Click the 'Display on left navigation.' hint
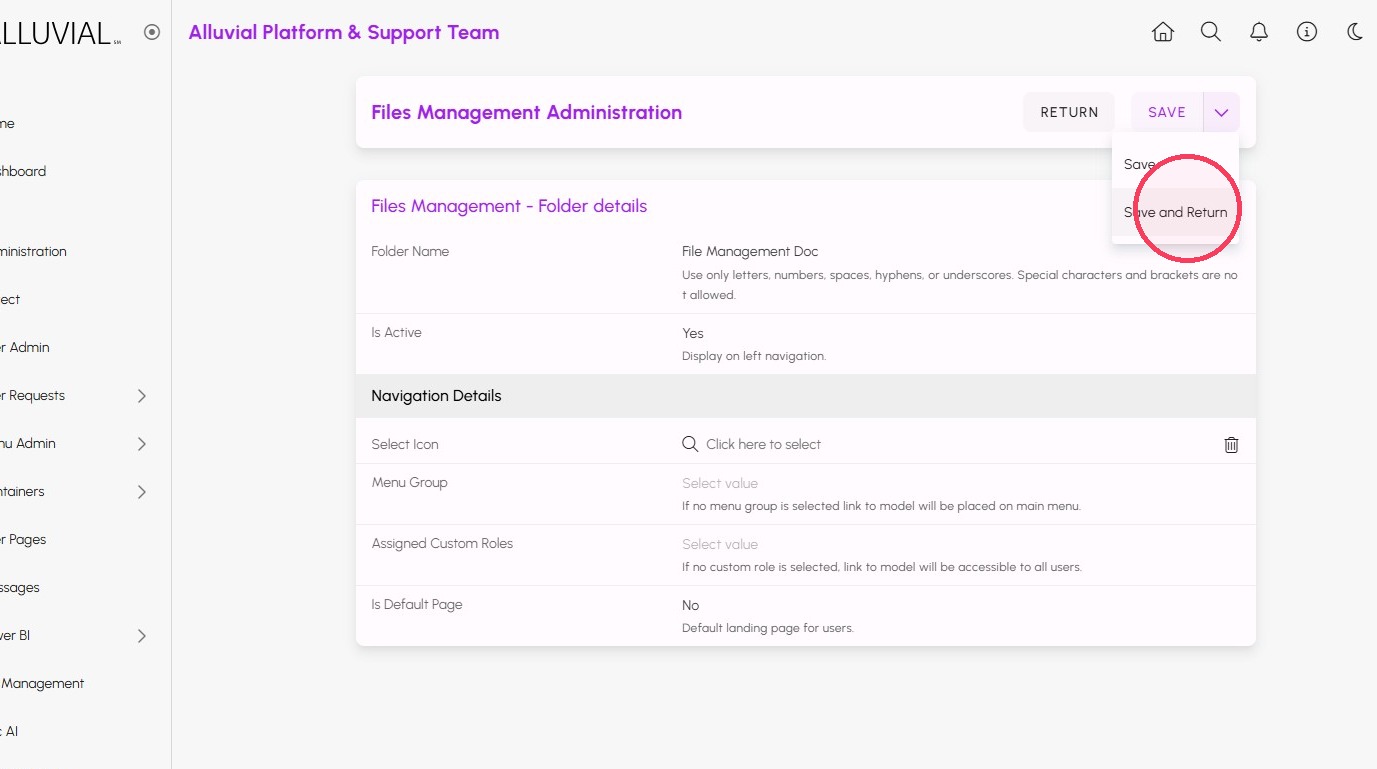 tap(754, 356)
